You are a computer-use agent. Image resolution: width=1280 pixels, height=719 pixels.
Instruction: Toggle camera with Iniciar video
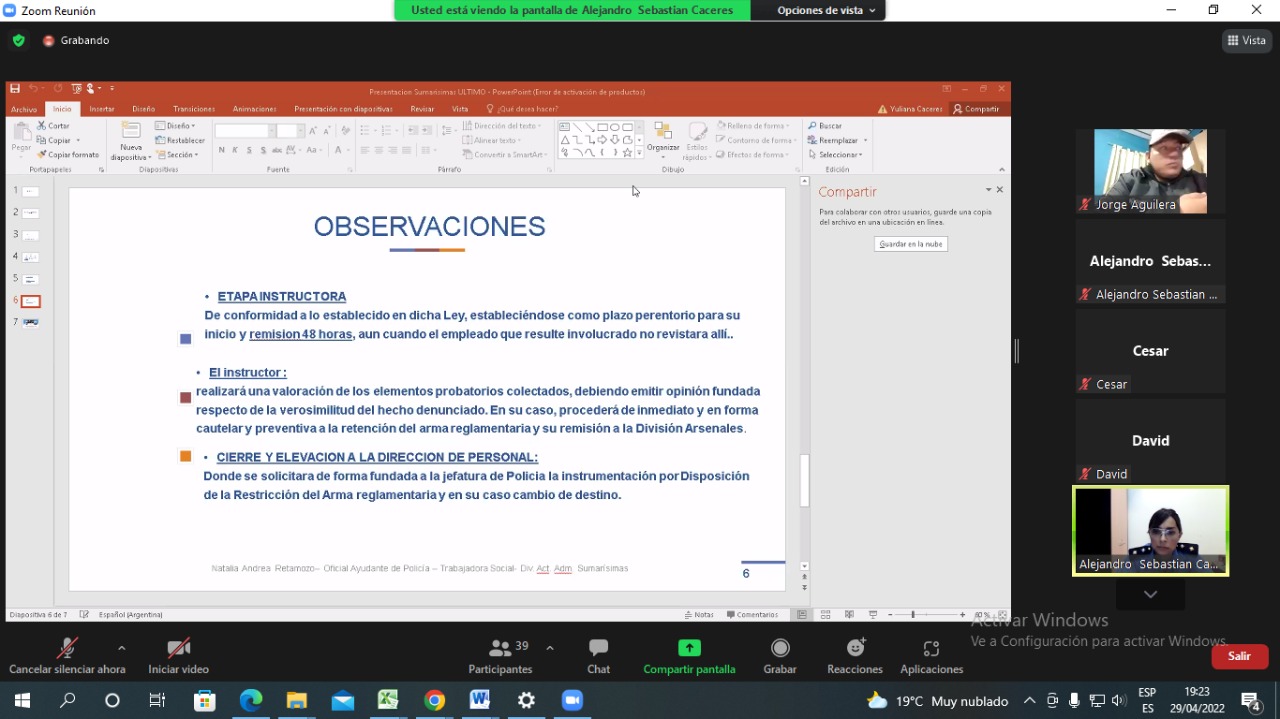[178, 649]
